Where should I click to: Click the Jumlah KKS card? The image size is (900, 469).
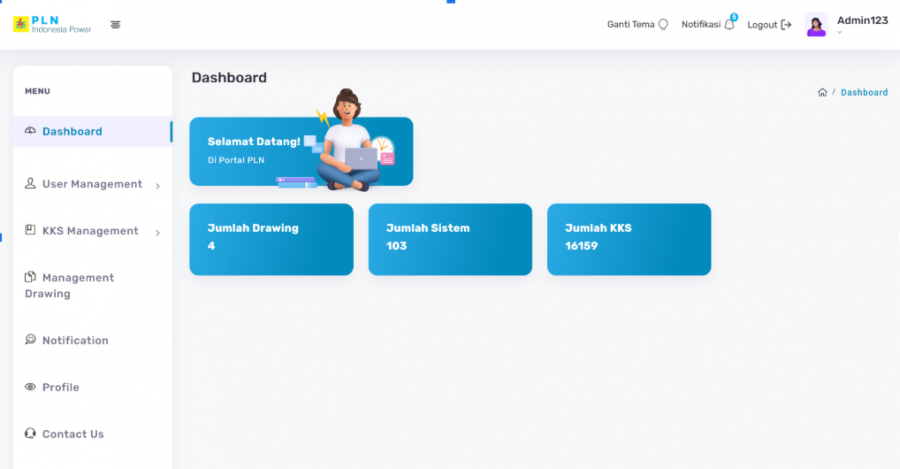(629, 239)
